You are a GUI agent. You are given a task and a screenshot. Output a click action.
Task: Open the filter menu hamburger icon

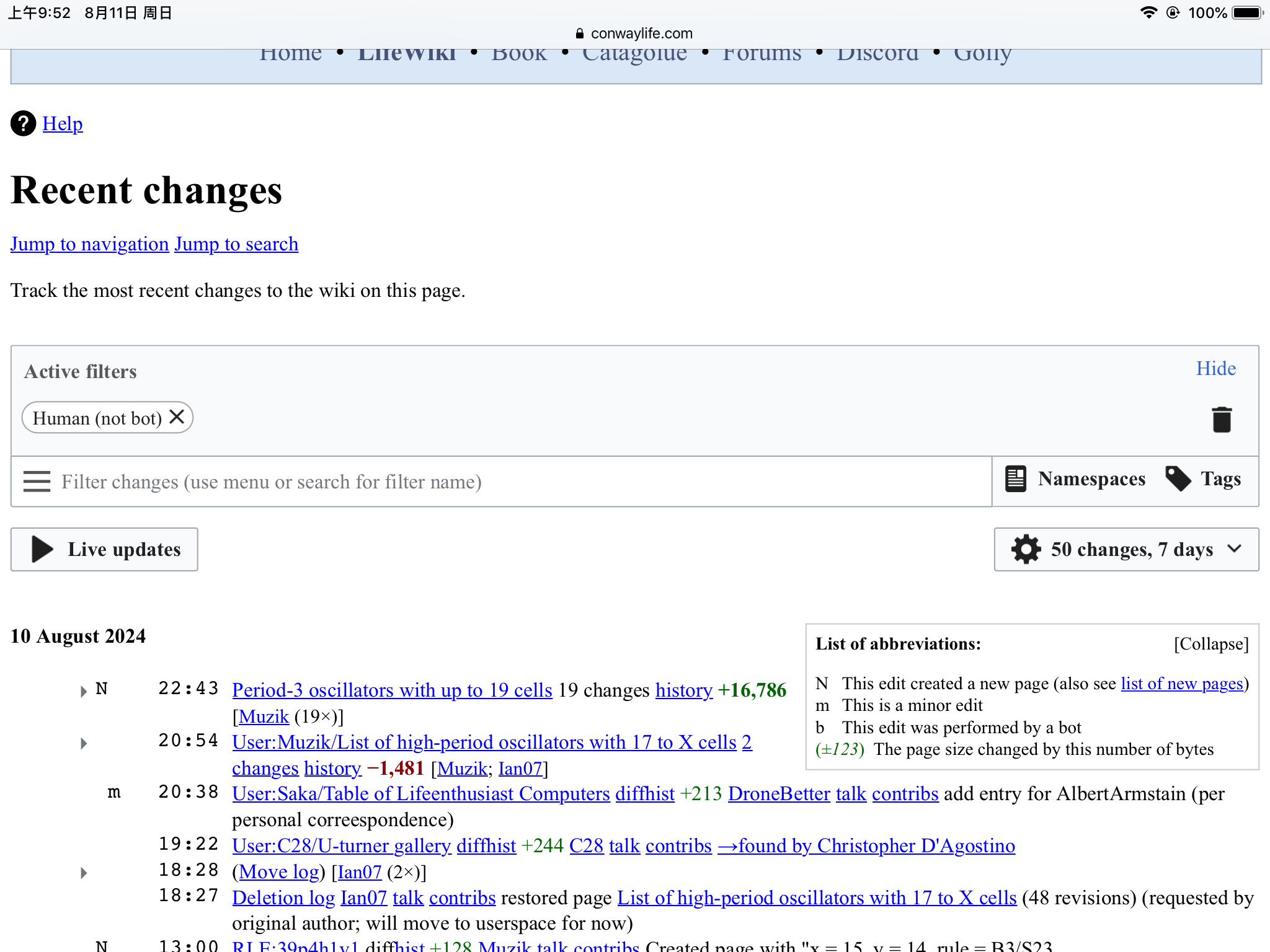(x=37, y=482)
